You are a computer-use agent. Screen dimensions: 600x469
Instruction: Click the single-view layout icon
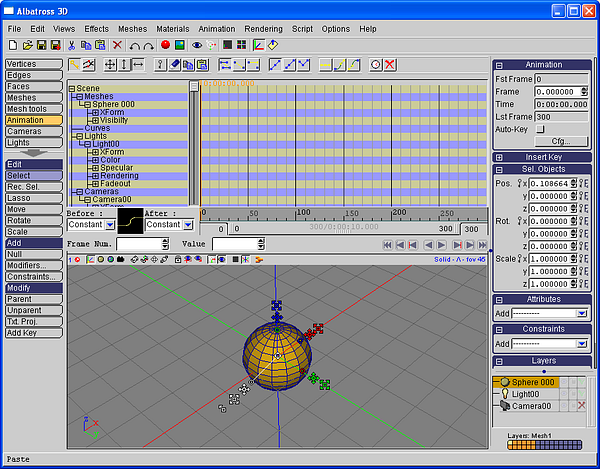(227, 45)
